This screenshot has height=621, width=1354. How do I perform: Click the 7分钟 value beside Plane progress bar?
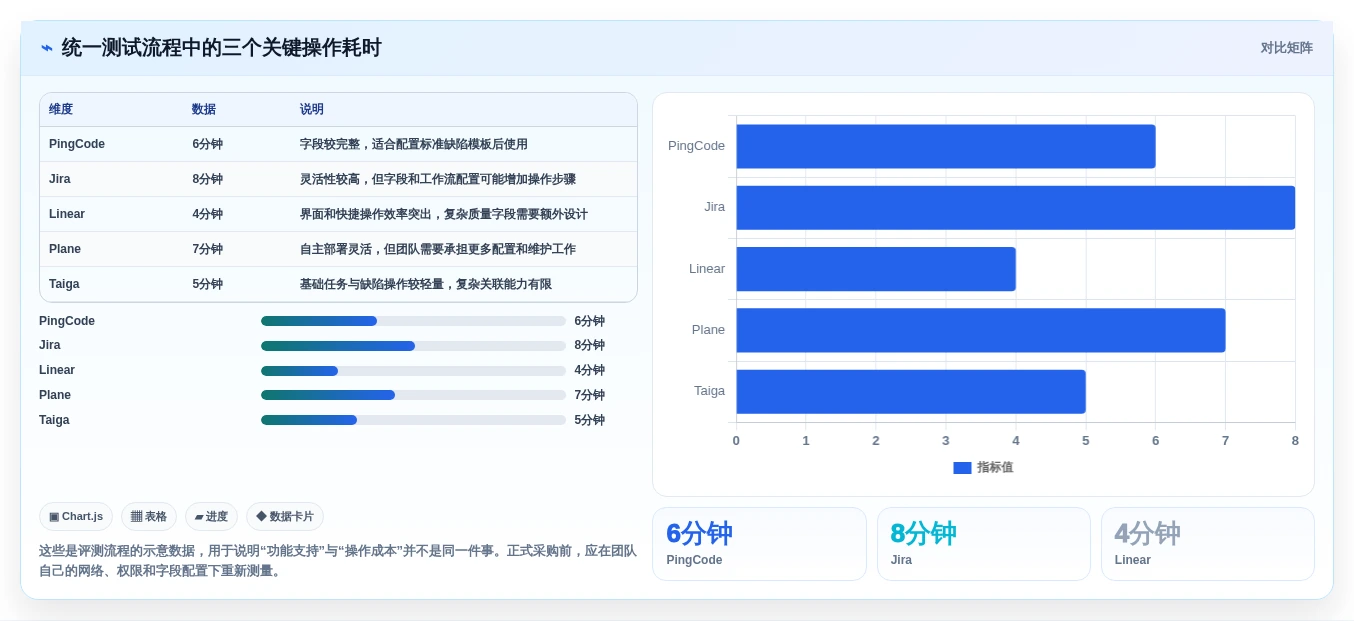pyautogui.click(x=589, y=395)
